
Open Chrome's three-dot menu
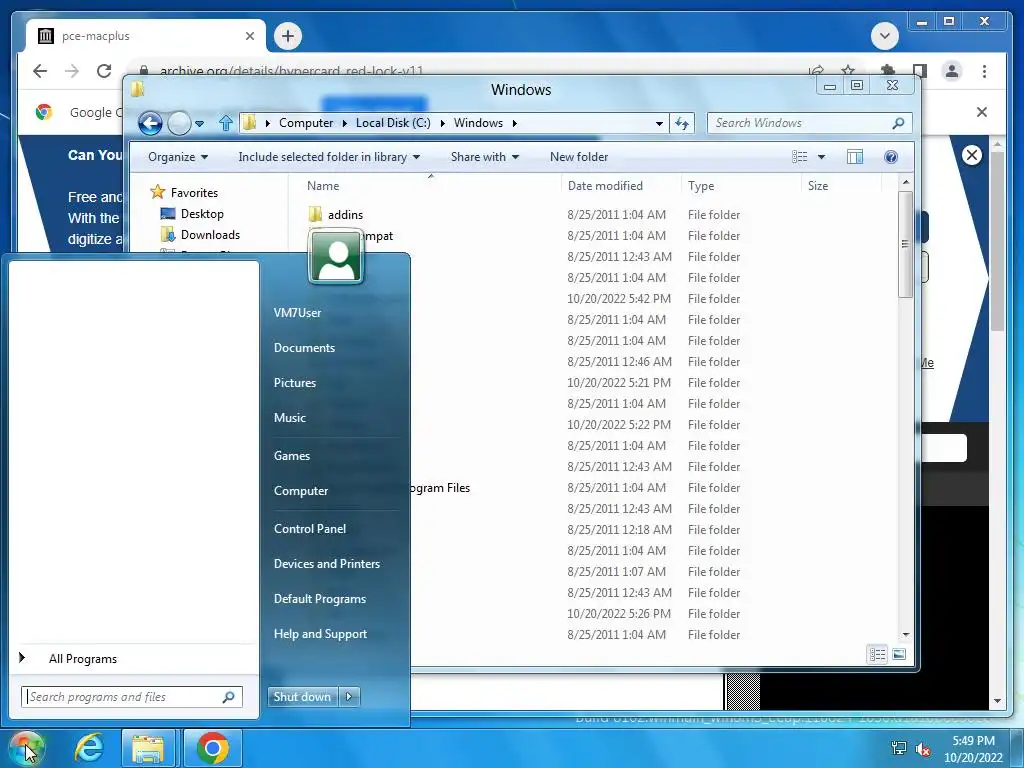(984, 71)
